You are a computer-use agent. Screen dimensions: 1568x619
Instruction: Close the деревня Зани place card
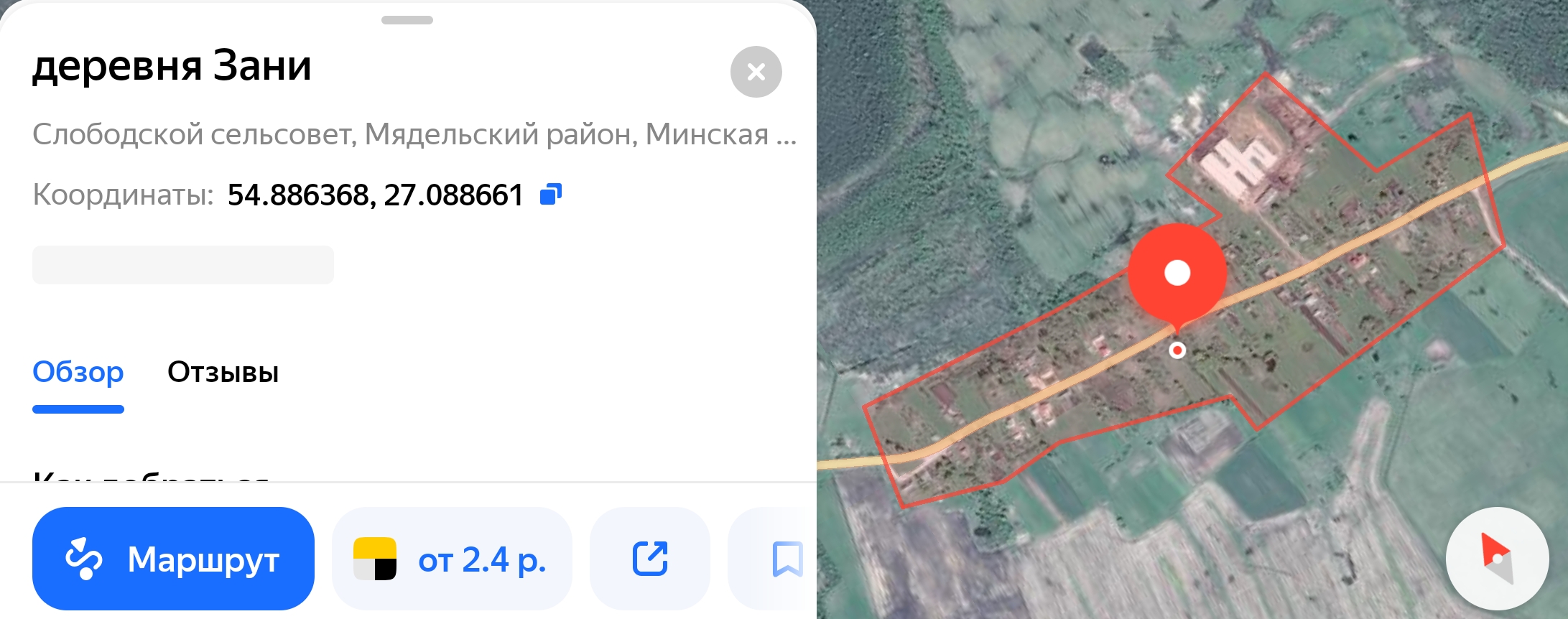[756, 72]
